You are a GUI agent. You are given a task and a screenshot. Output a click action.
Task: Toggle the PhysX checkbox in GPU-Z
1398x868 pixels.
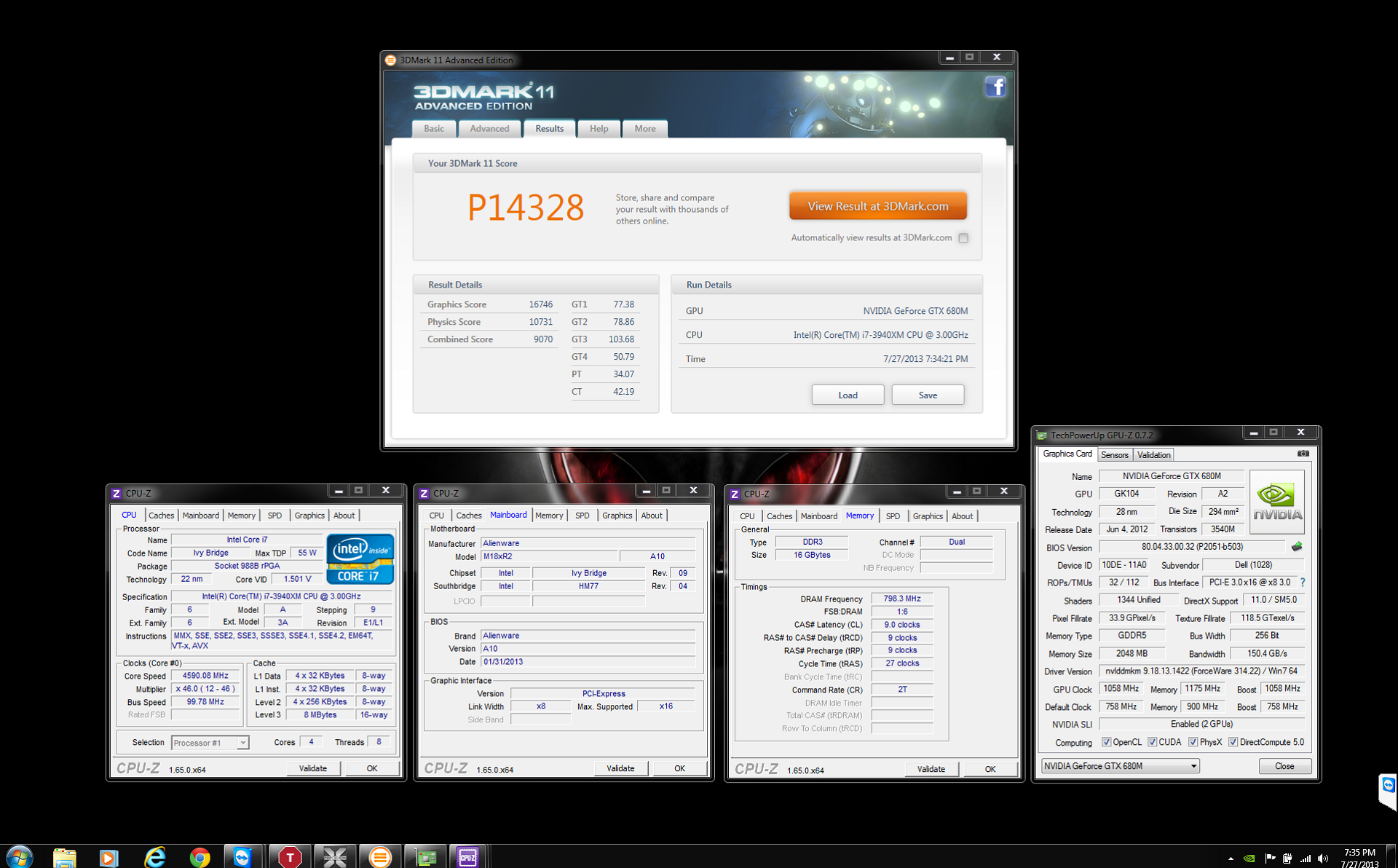tap(1193, 742)
